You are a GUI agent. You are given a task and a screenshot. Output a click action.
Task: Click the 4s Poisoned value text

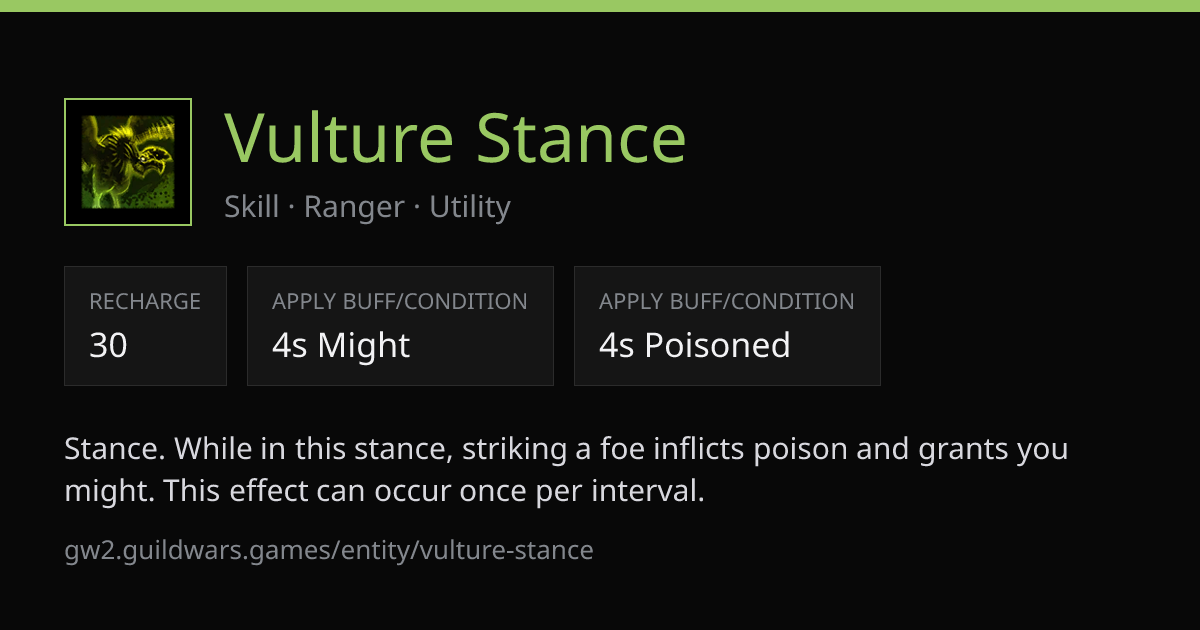695,345
